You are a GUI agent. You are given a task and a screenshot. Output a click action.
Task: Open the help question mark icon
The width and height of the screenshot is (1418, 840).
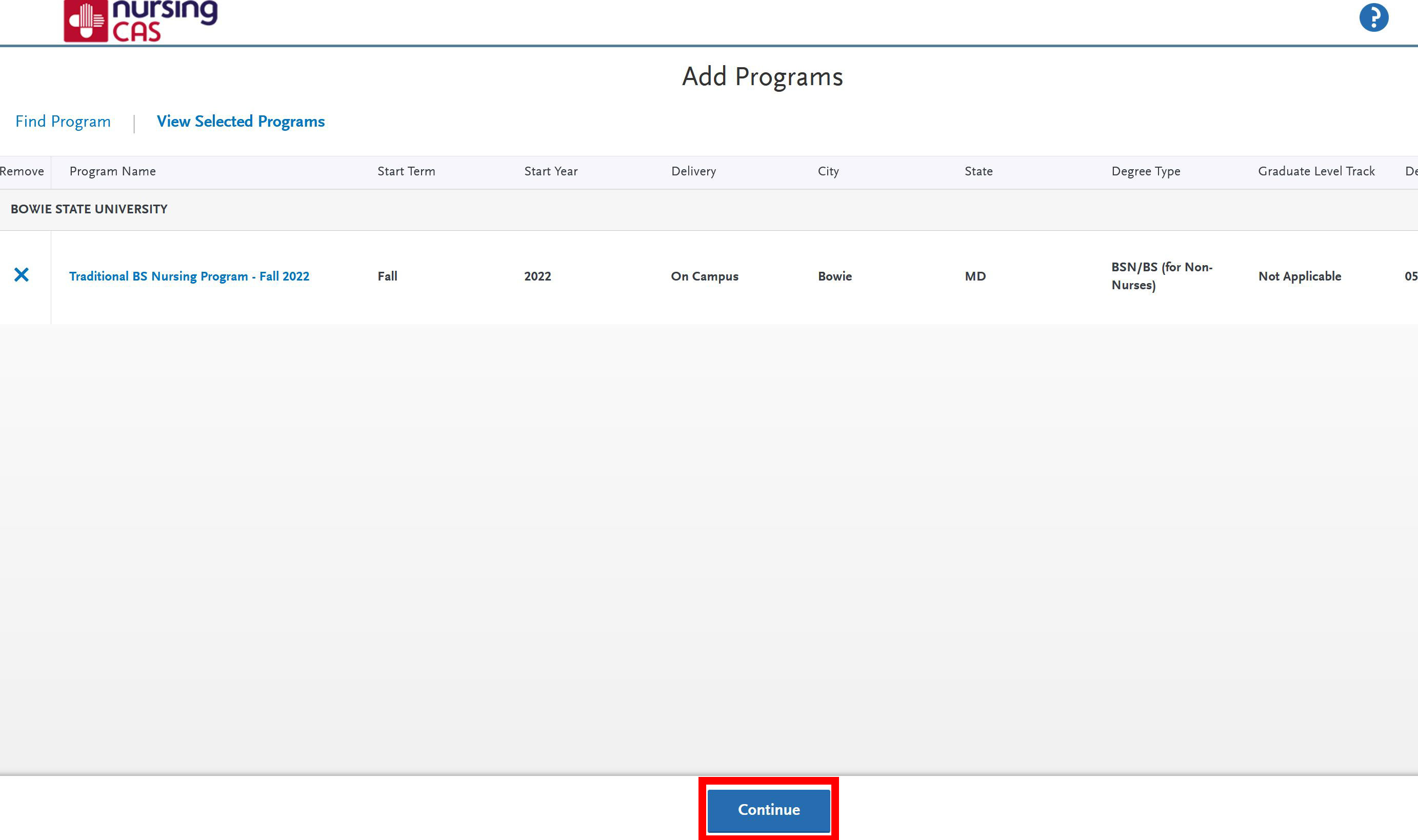1373,17
